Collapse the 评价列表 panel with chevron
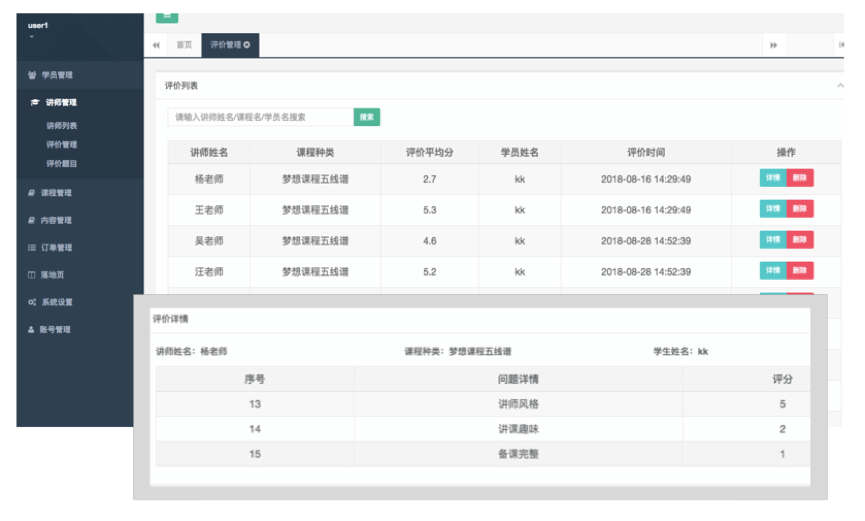This screenshot has height=521, width=865. tap(839, 86)
